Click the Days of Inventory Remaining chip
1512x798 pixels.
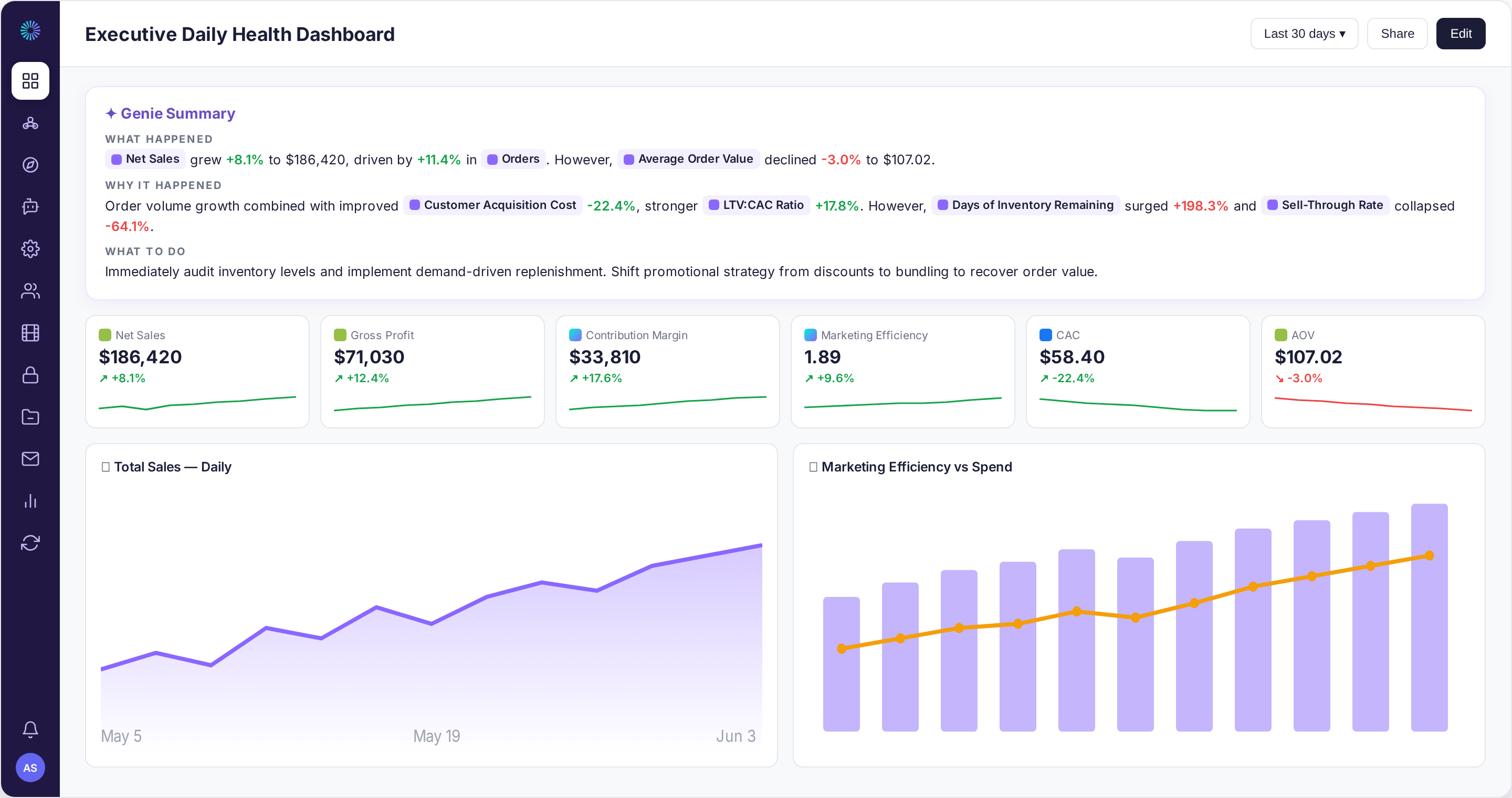(x=1025, y=205)
